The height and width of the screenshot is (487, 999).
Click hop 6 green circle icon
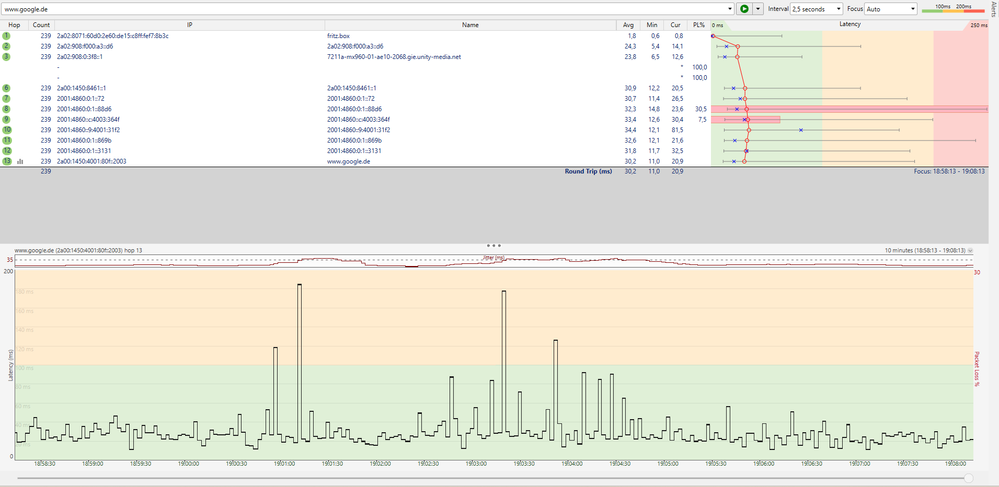point(6,88)
